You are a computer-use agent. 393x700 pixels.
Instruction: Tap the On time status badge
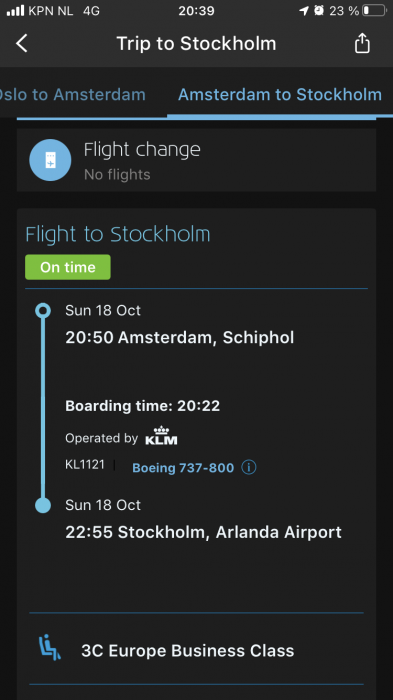pyautogui.click(x=68, y=267)
